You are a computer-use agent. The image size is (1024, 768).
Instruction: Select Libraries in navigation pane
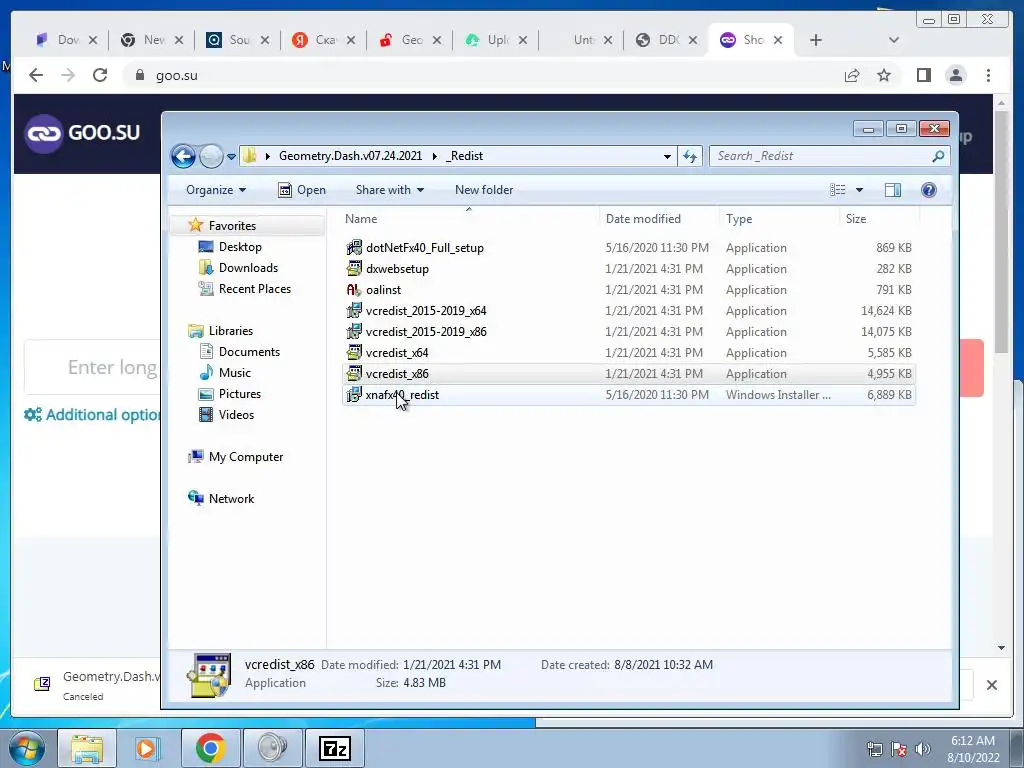pyautogui.click(x=230, y=330)
